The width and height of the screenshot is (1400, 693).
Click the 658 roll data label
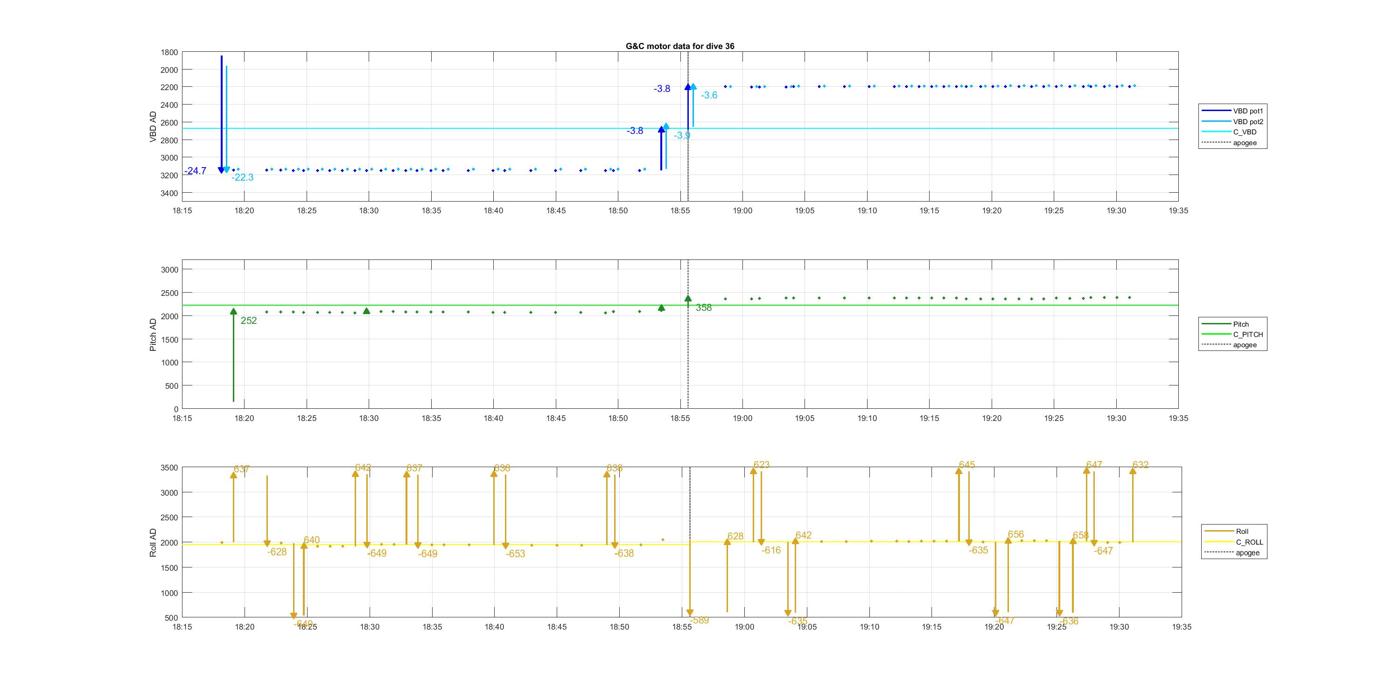click(x=1081, y=535)
